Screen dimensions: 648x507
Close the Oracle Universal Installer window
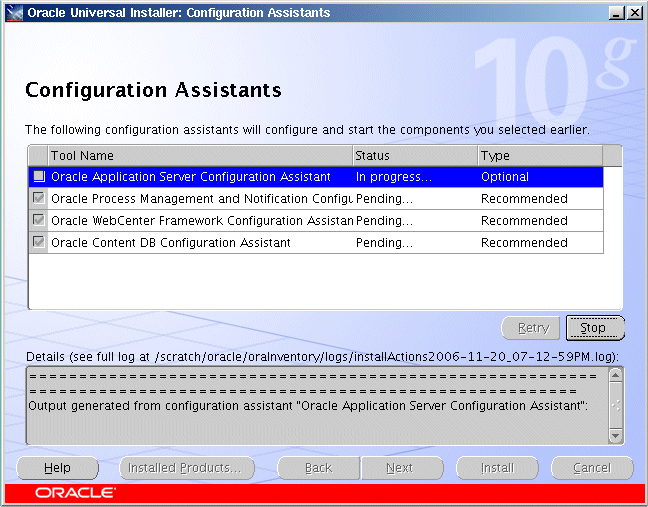point(634,13)
